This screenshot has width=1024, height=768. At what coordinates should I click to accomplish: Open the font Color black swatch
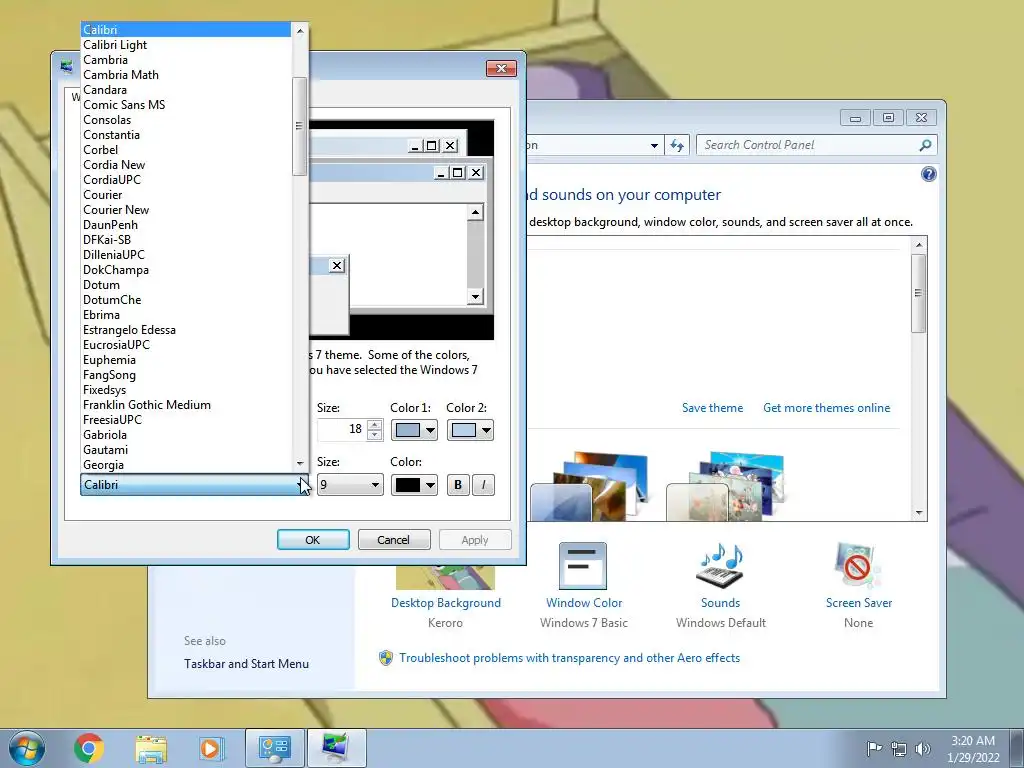414,485
